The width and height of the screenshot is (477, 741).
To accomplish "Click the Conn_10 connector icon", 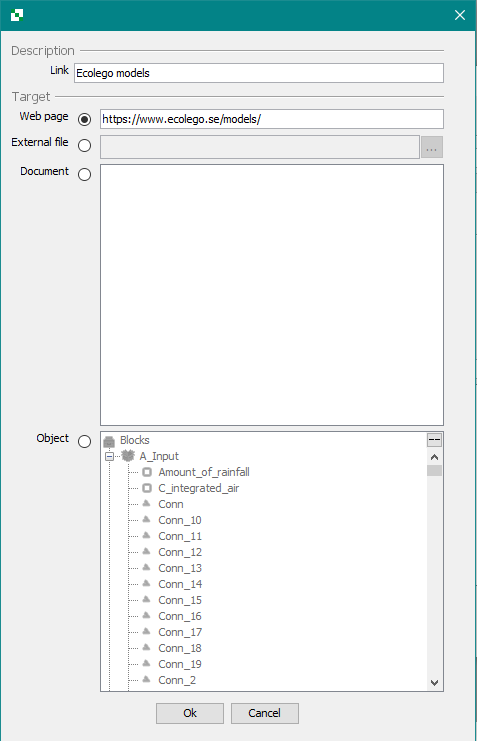I will [147, 520].
